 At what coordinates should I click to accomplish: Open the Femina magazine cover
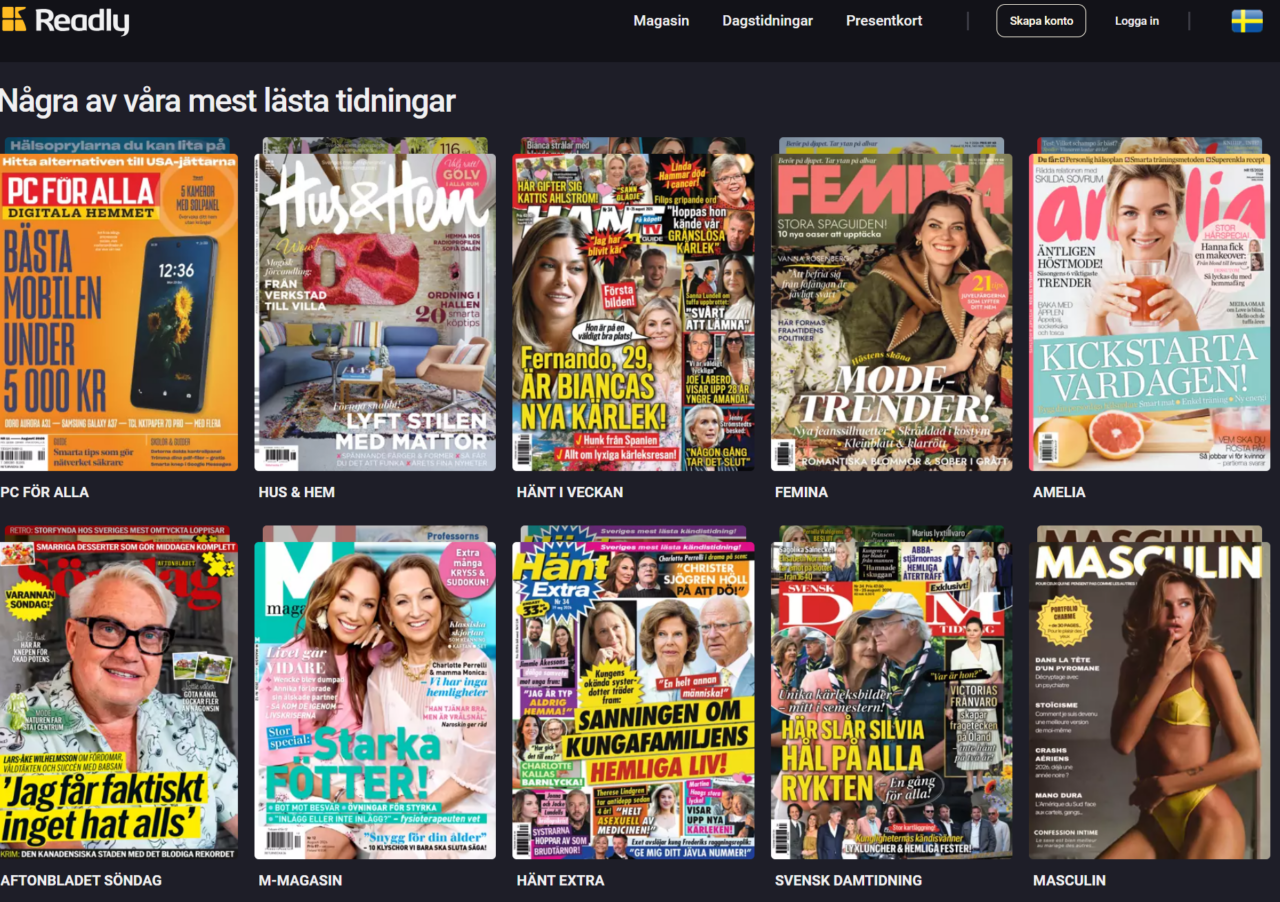tap(891, 312)
